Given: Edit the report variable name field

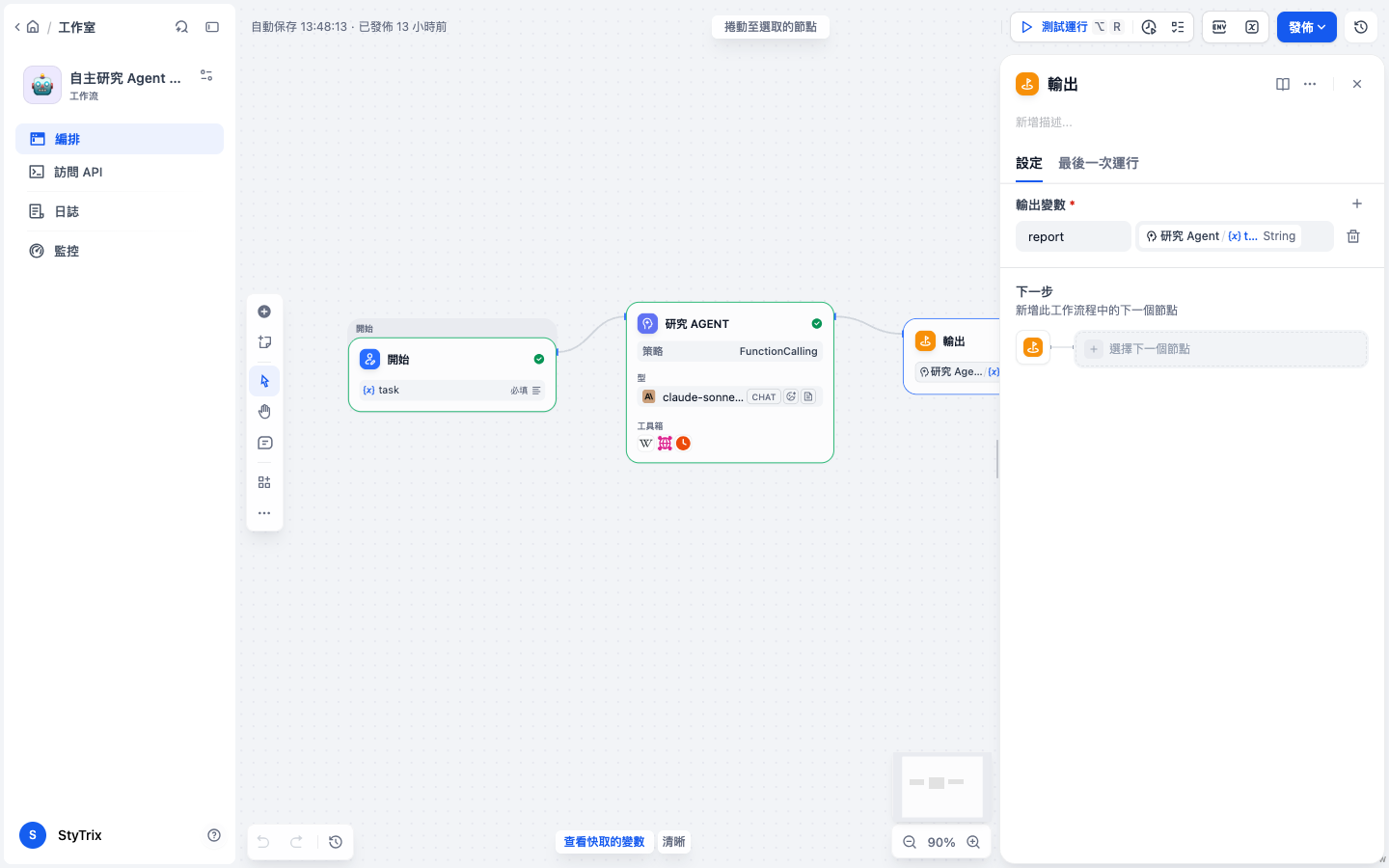Looking at the screenshot, I should click(x=1074, y=236).
